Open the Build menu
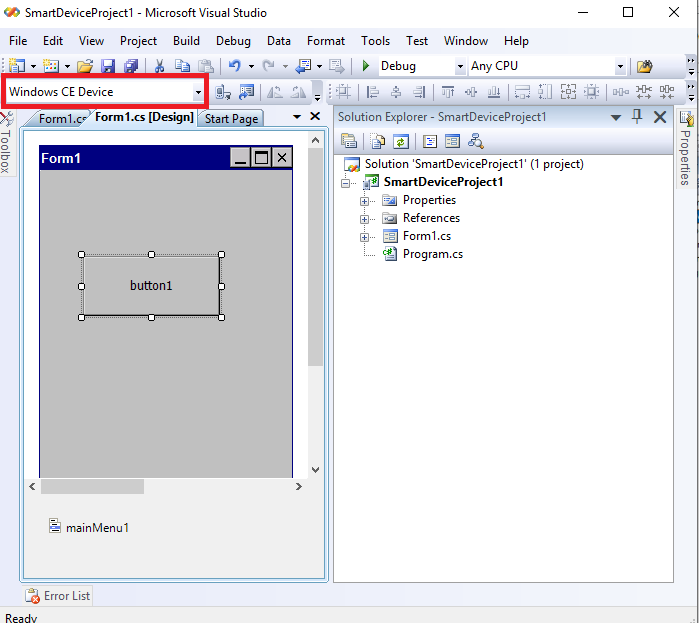Screen dimensions: 699x623 (186, 41)
